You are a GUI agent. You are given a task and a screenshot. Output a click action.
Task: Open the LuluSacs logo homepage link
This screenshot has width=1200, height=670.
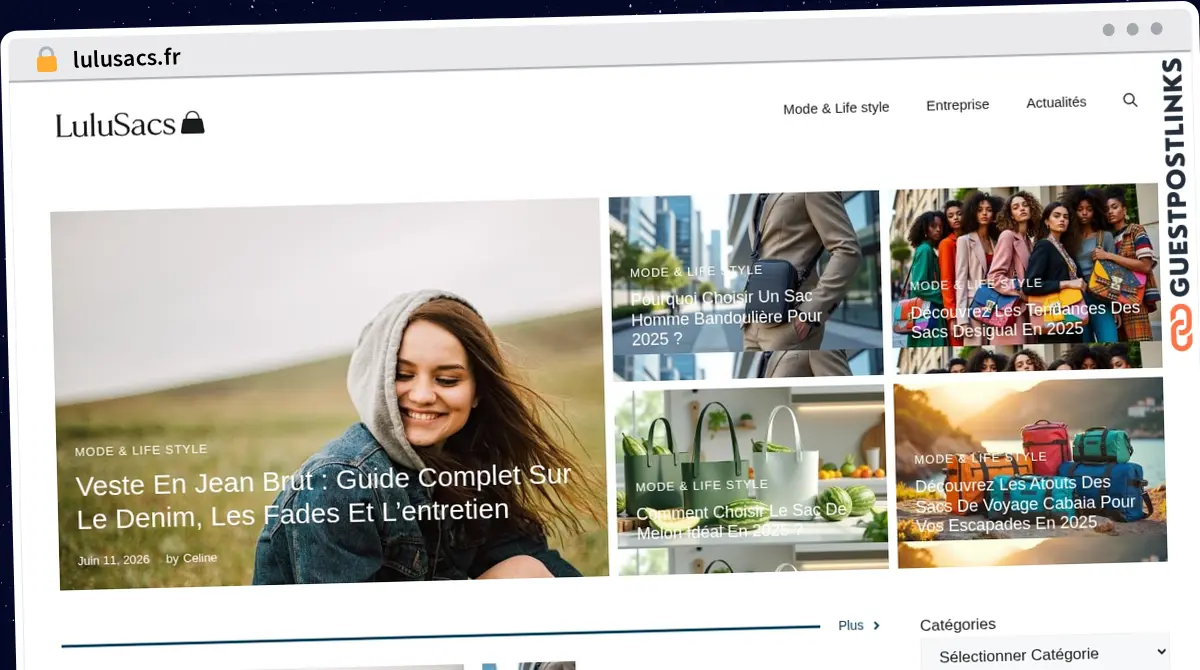pyautogui.click(x=130, y=124)
